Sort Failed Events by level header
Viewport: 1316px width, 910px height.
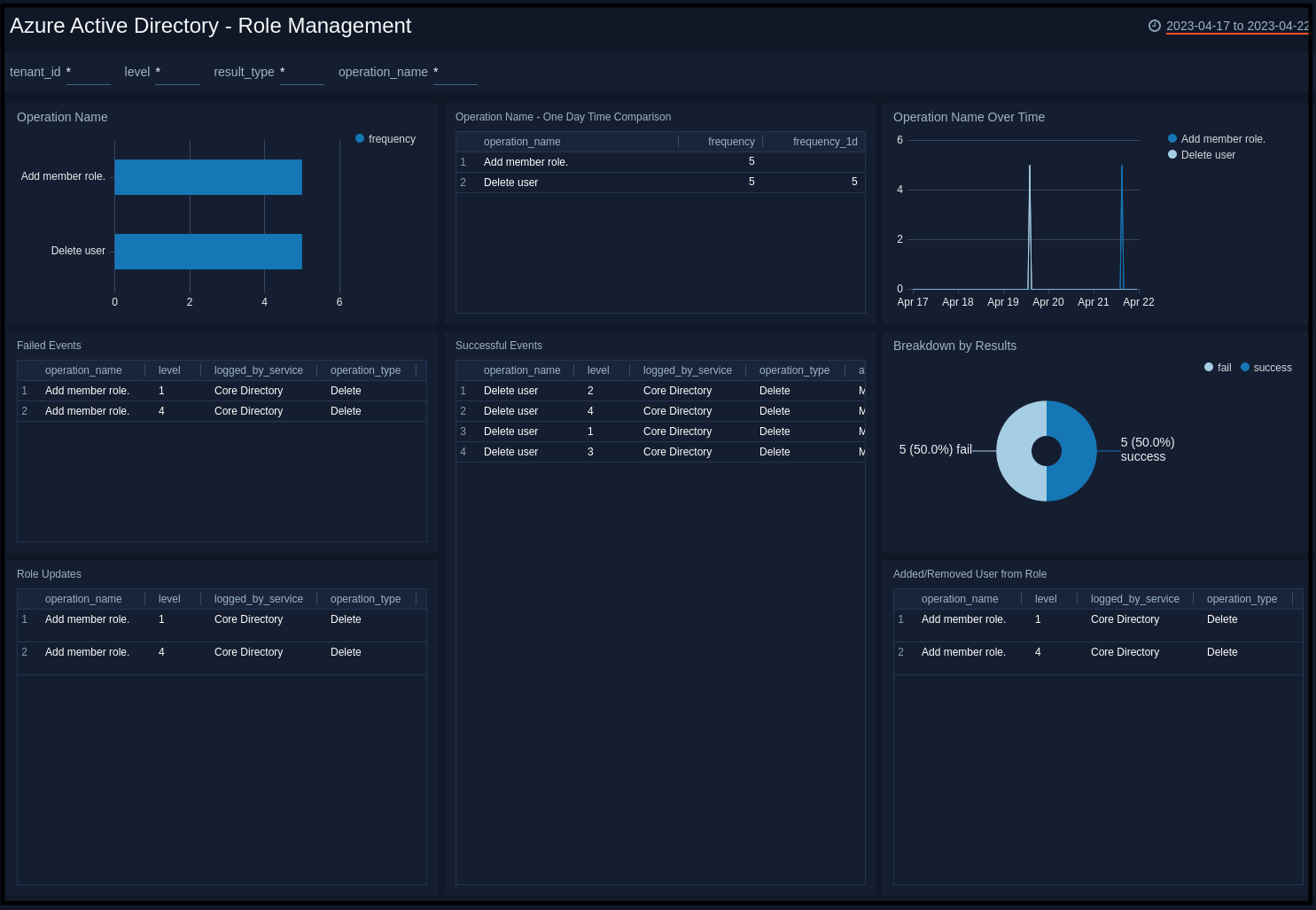point(169,370)
